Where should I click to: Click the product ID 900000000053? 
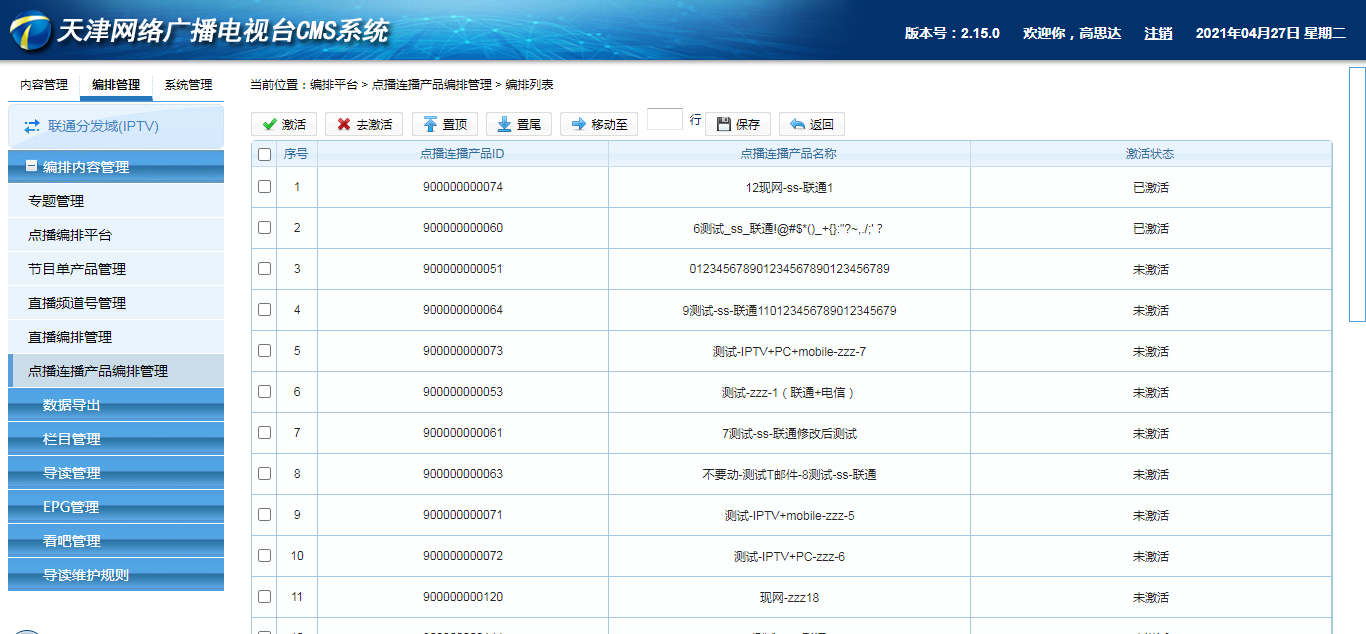463,392
